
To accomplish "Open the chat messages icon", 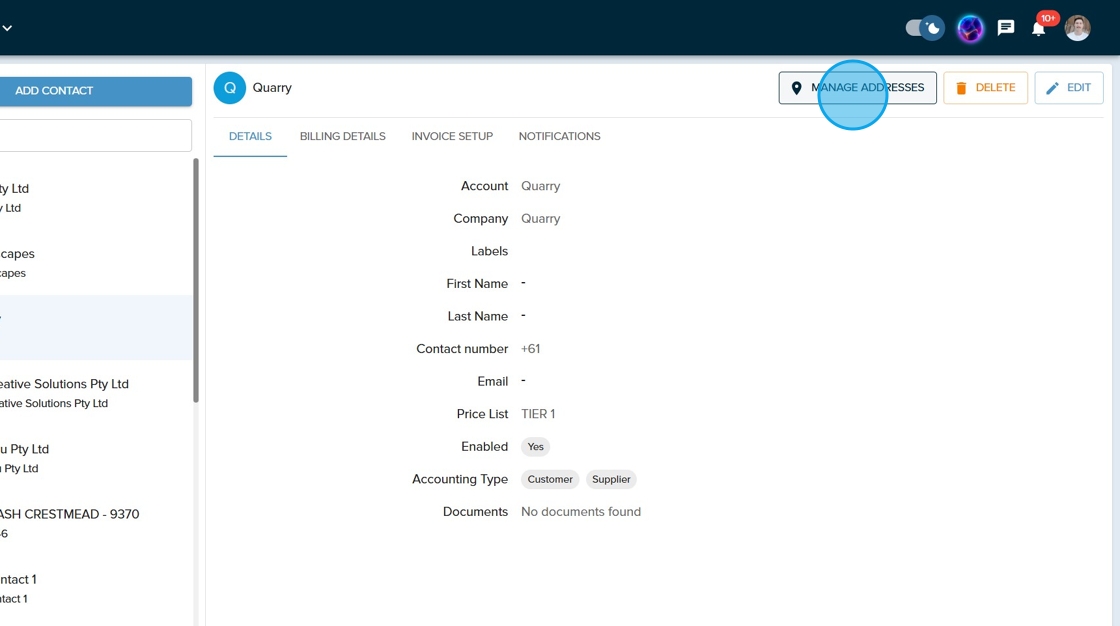I will pyautogui.click(x=1006, y=28).
